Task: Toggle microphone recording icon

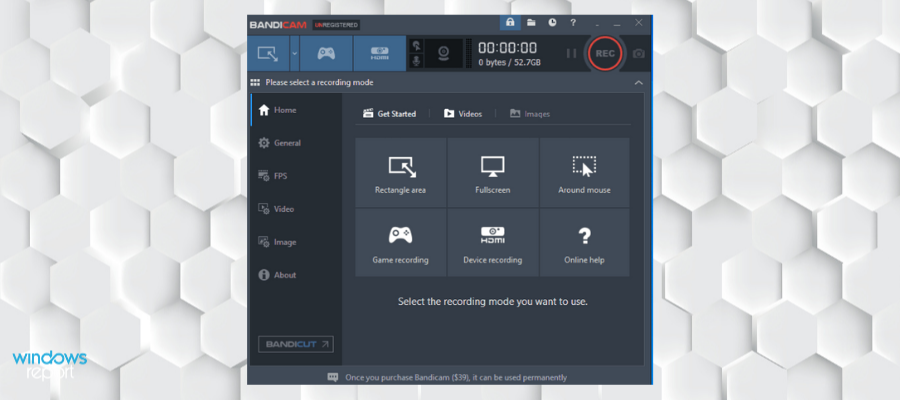Action: pyautogui.click(x=416, y=61)
